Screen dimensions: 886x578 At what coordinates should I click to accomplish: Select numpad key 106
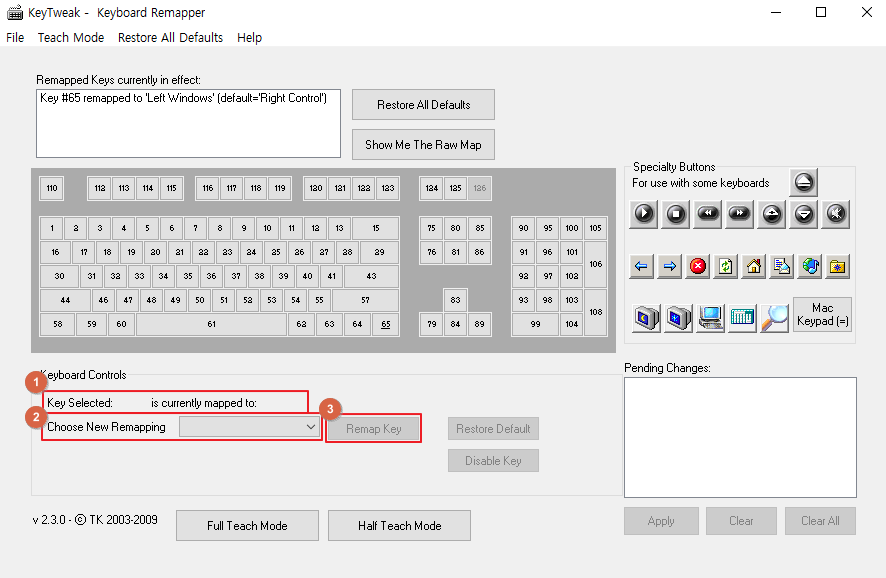596,264
